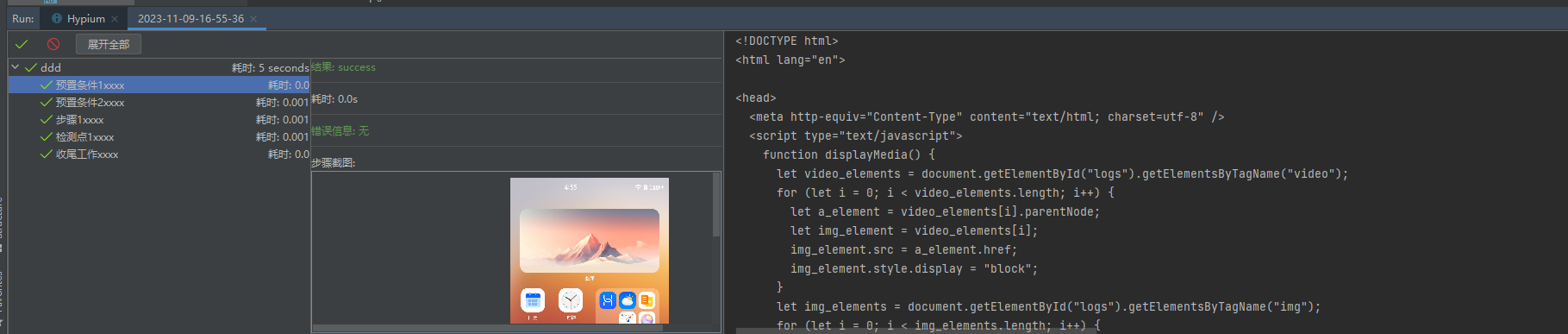Viewport: 1568px width, 334px height.
Task: Close the Hypium tab
Action: tap(115, 19)
